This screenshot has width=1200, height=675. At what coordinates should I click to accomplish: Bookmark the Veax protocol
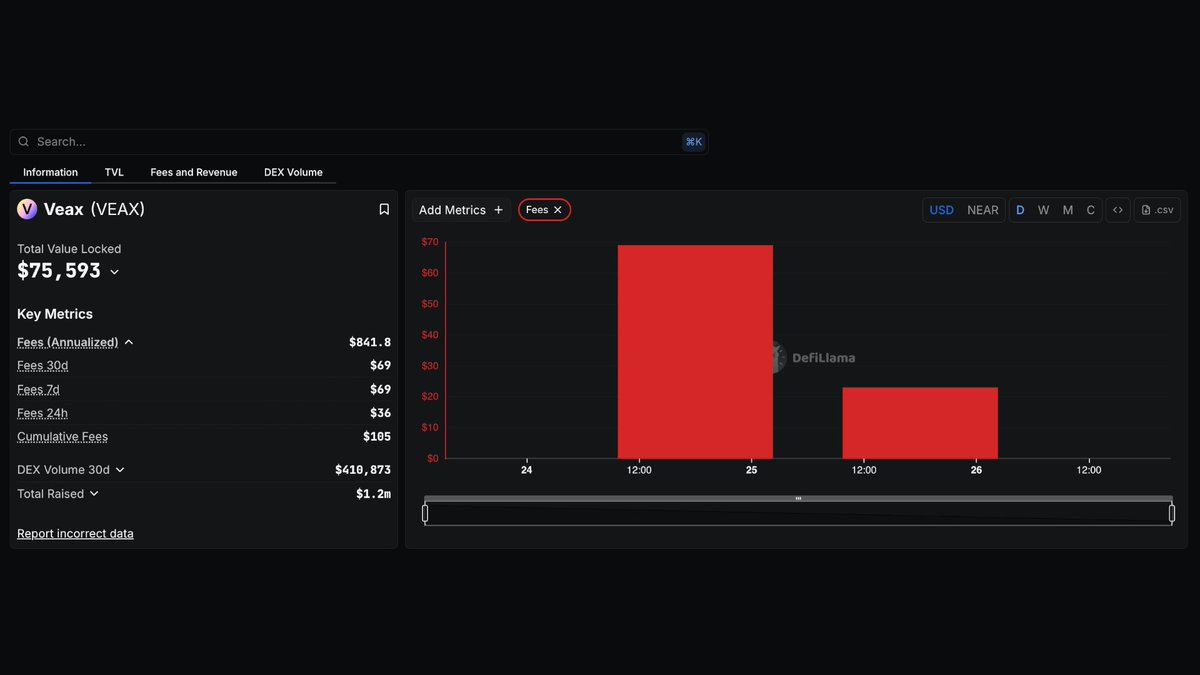coord(384,209)
